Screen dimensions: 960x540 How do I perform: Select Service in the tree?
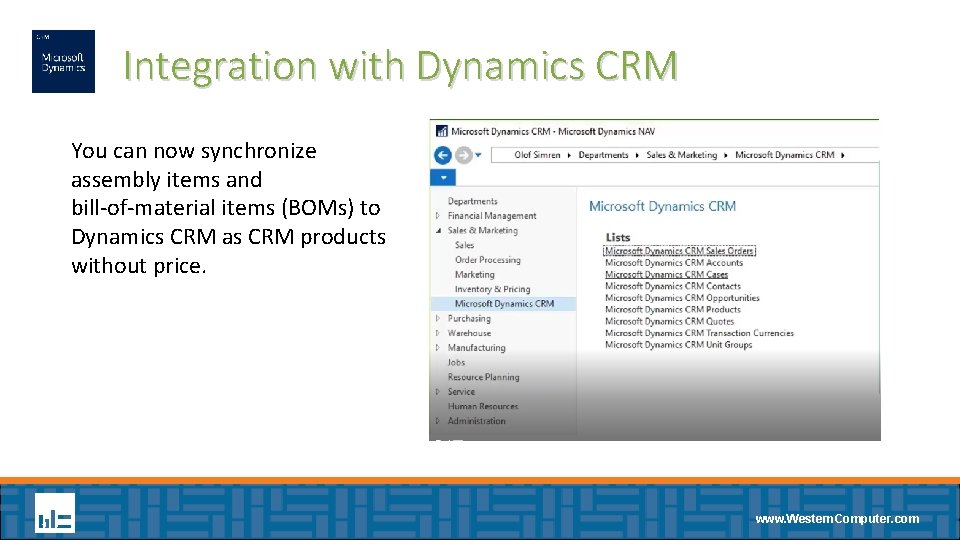click(461, 392)
